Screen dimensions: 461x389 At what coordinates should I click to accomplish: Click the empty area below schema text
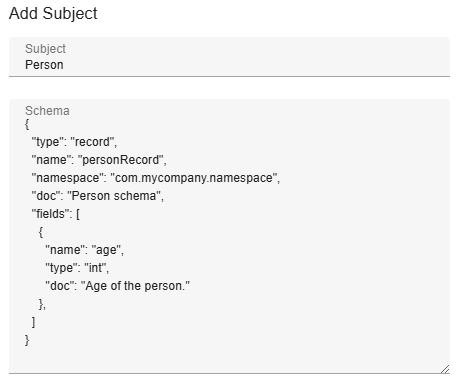229,359
